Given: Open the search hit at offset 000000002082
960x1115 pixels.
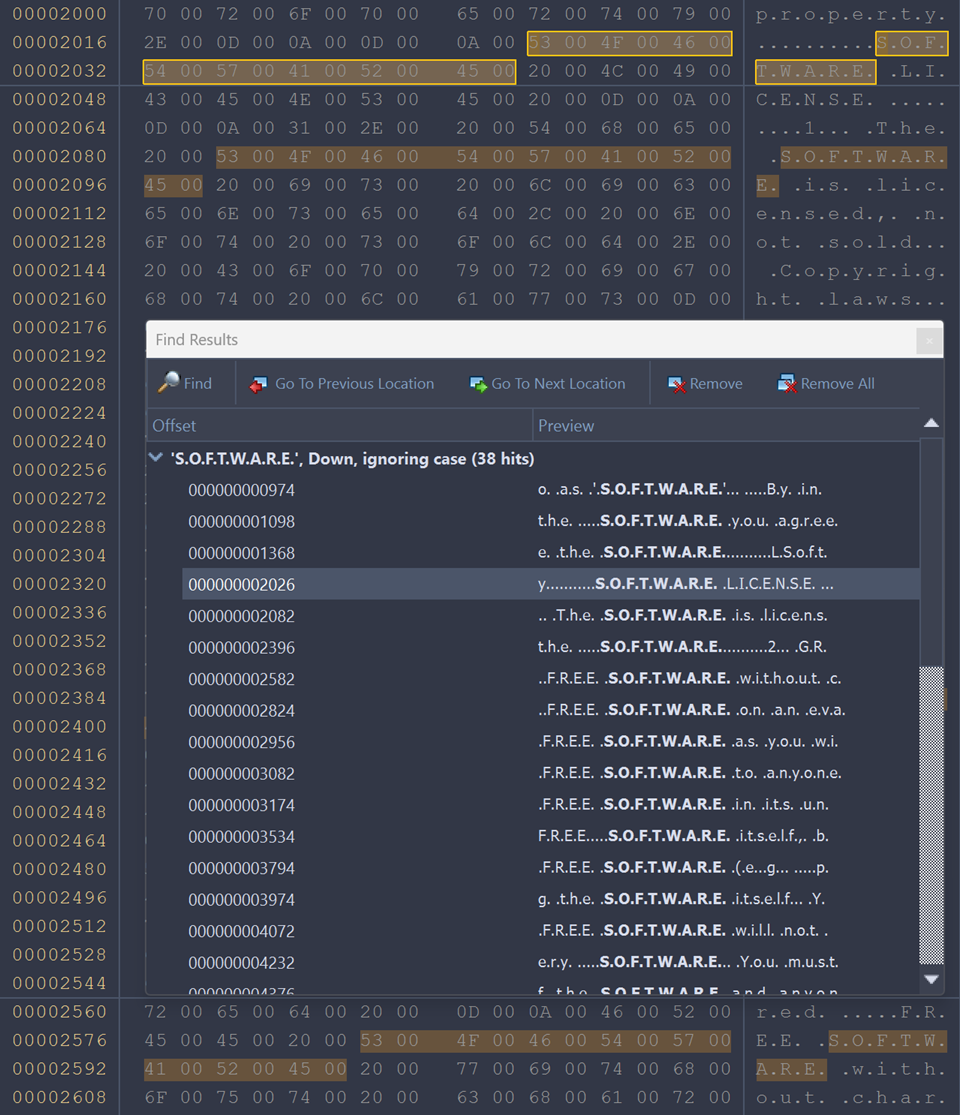Looking at the screenshot, I should click(241, 616).
